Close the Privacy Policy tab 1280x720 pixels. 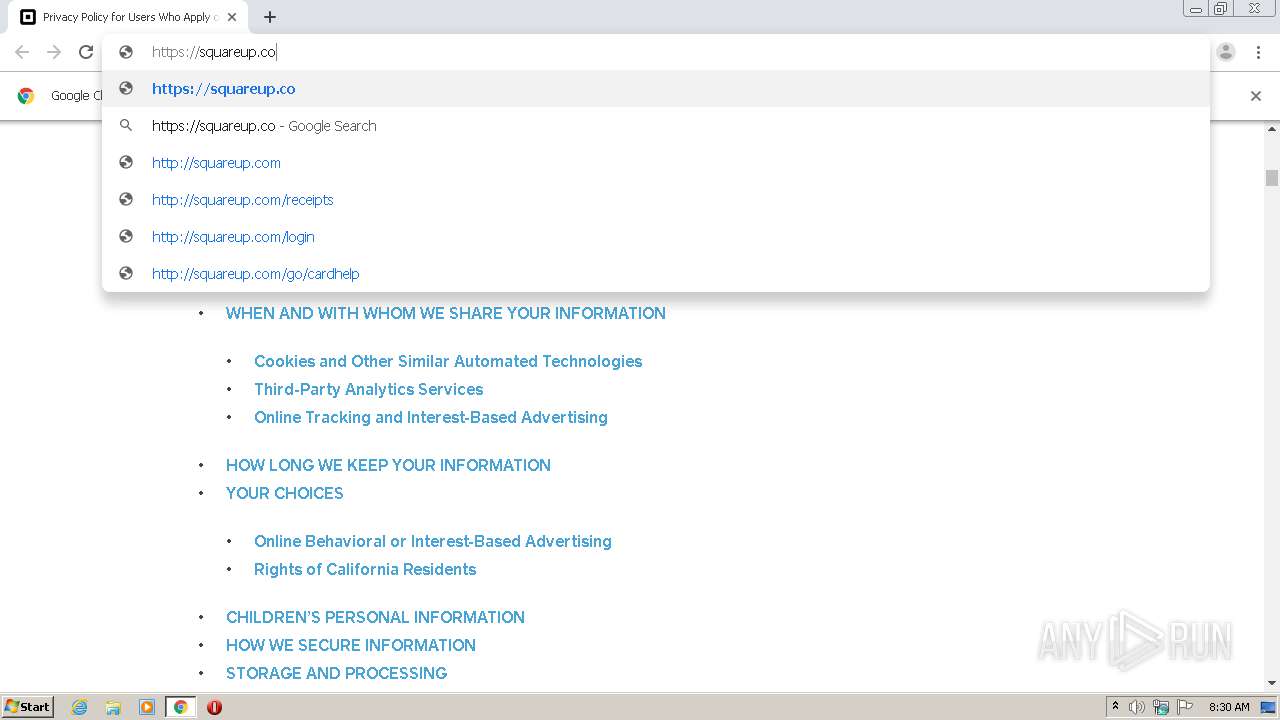pyautogui.click(x=233, y=17)
